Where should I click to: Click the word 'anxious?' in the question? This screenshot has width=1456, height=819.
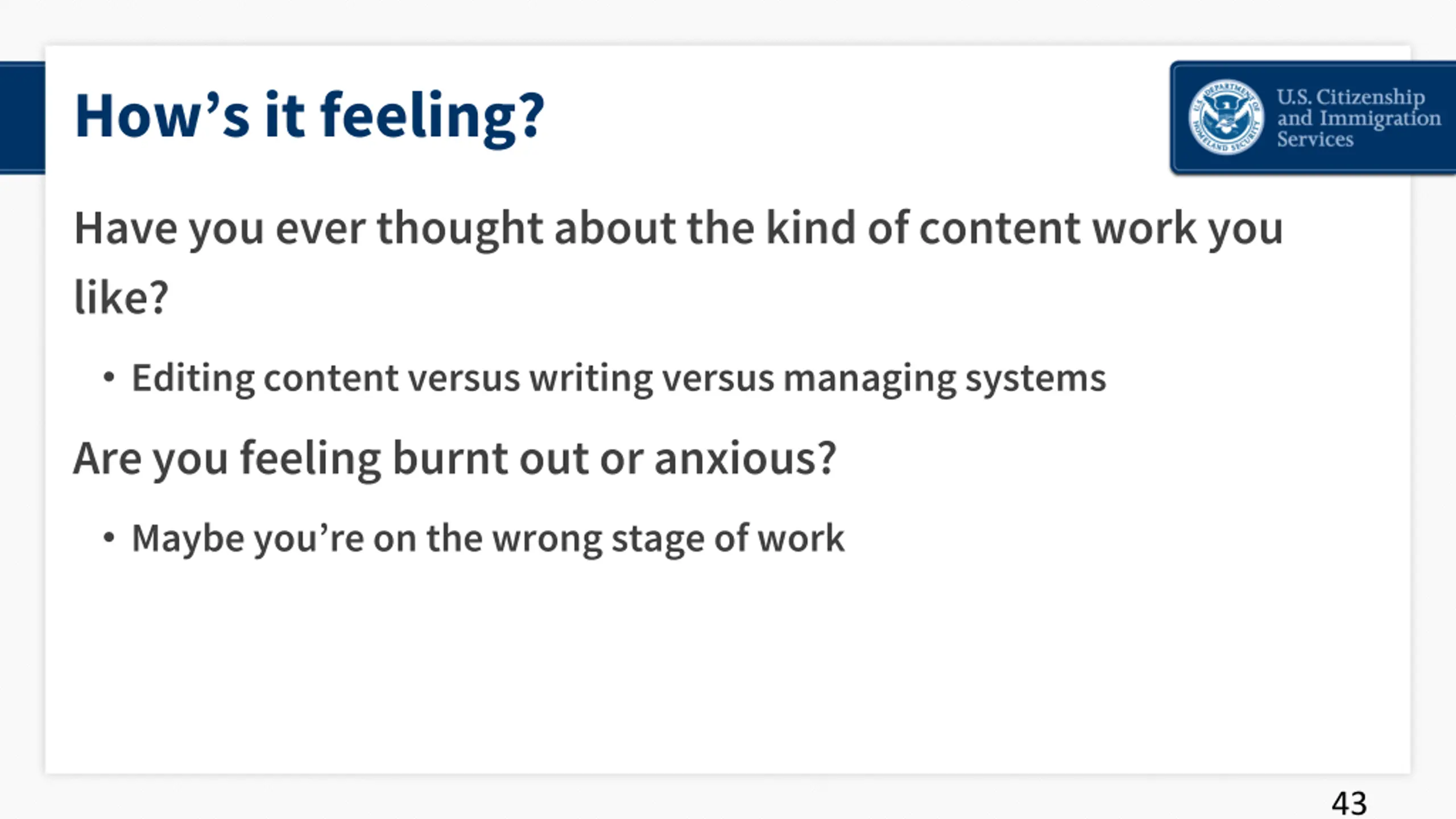click(745, 458)
